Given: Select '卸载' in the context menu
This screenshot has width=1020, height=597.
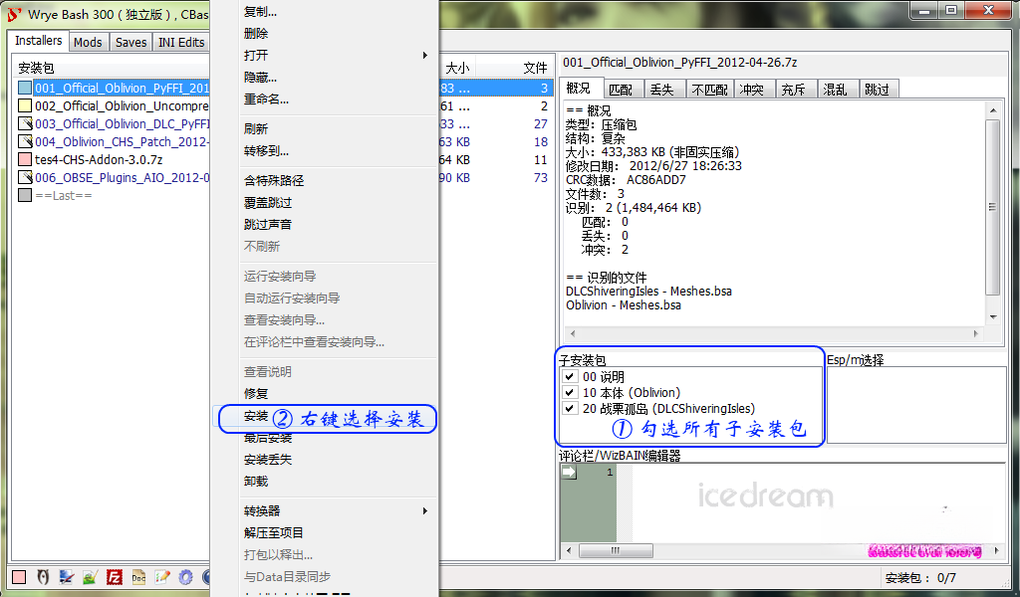Looking at the screenshot, I should point(256,481).
